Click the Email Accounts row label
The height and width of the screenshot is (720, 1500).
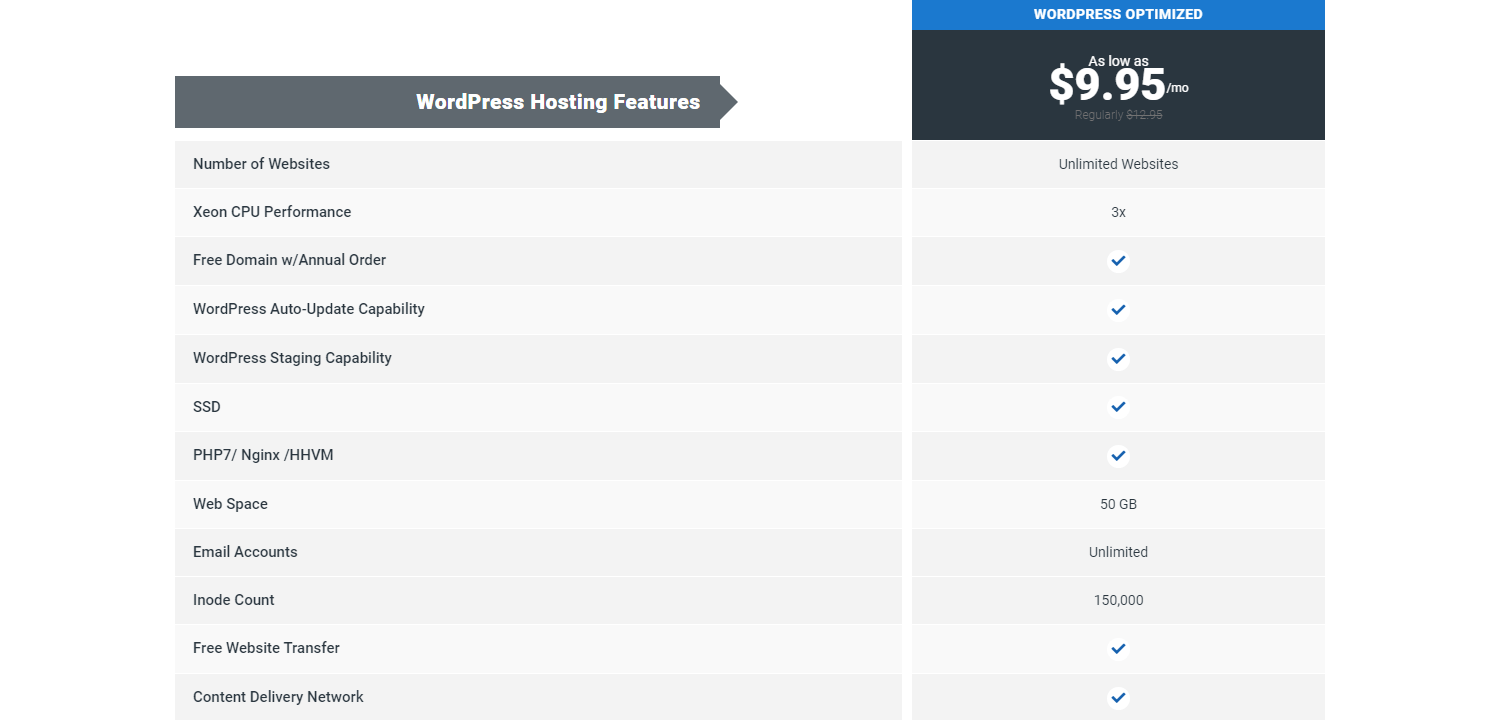click(245, 552)
